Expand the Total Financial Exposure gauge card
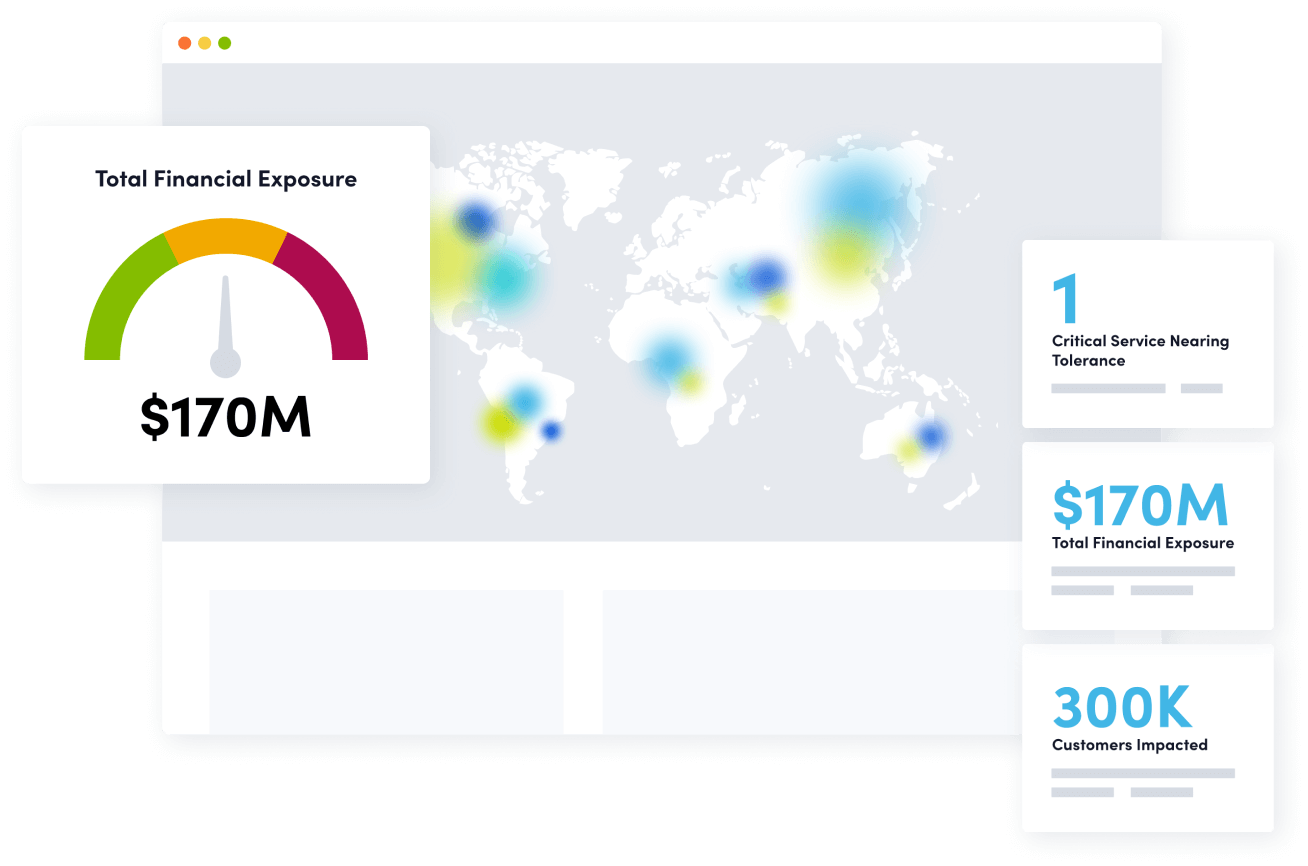1308x866 pixels. coord(224,300)
